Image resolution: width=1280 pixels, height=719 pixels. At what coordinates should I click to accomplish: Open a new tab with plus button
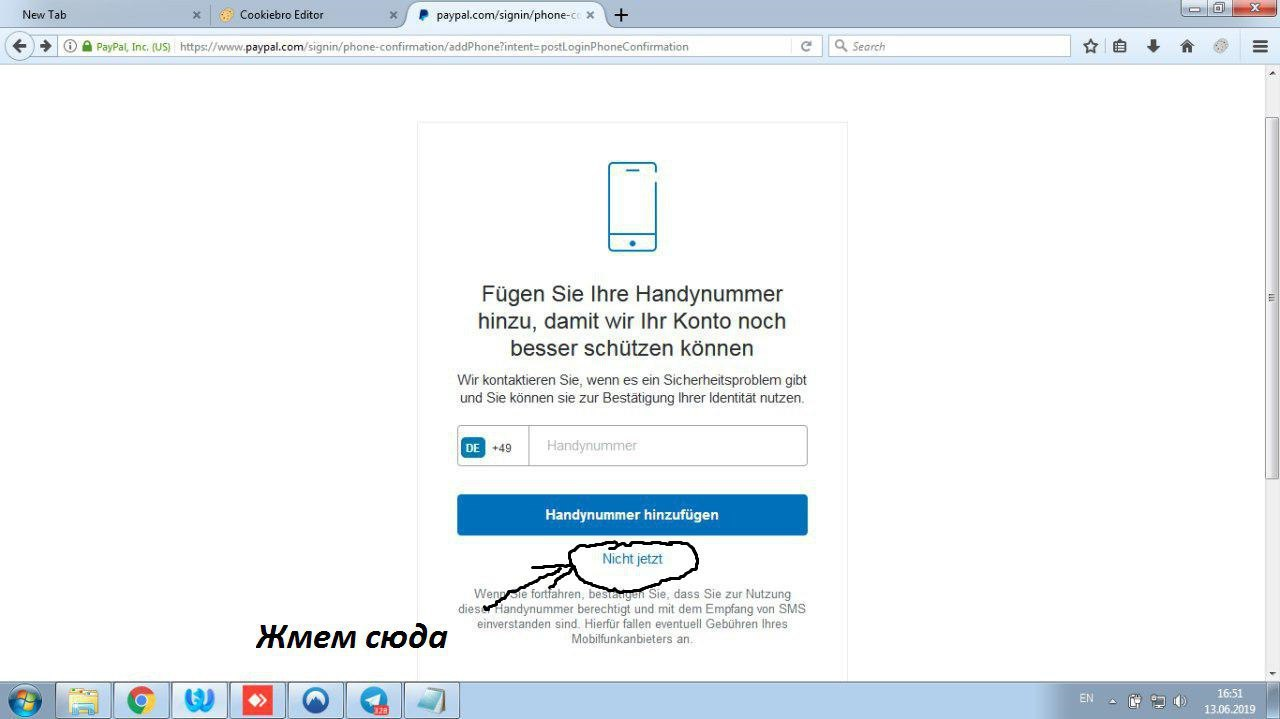click(x=621, y=15)
